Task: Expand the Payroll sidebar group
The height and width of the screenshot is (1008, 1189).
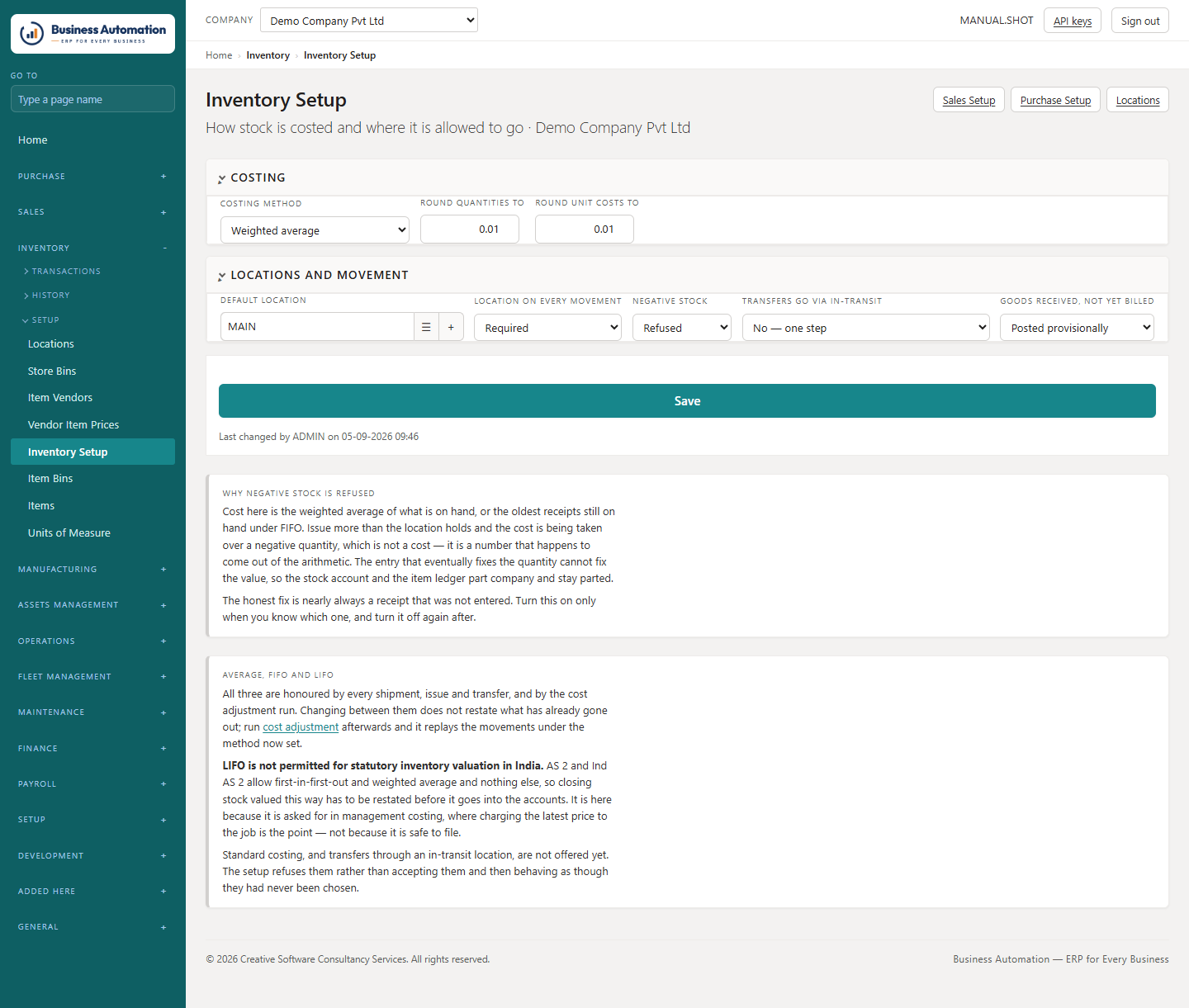Action: (x=92, y=783)
